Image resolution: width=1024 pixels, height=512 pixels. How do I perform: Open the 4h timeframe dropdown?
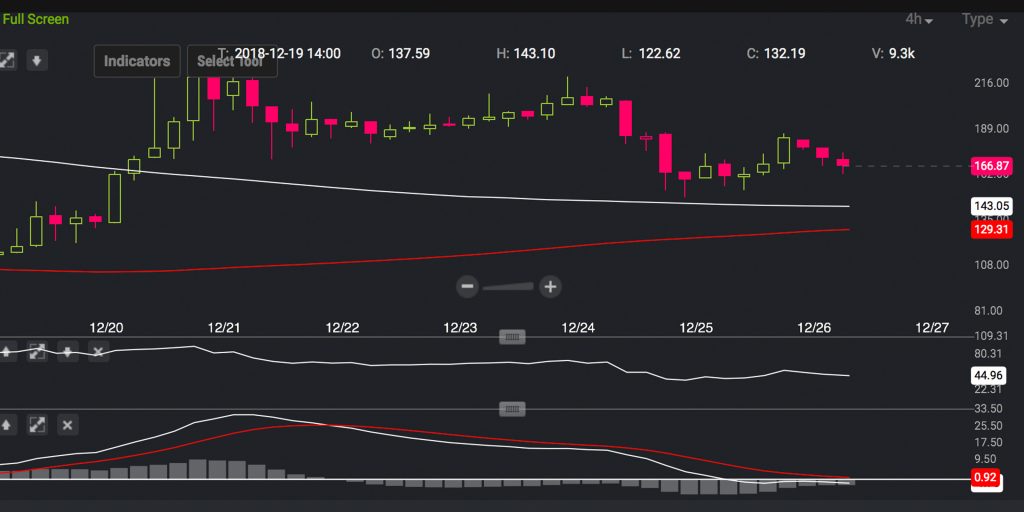[x=919, y=19]
